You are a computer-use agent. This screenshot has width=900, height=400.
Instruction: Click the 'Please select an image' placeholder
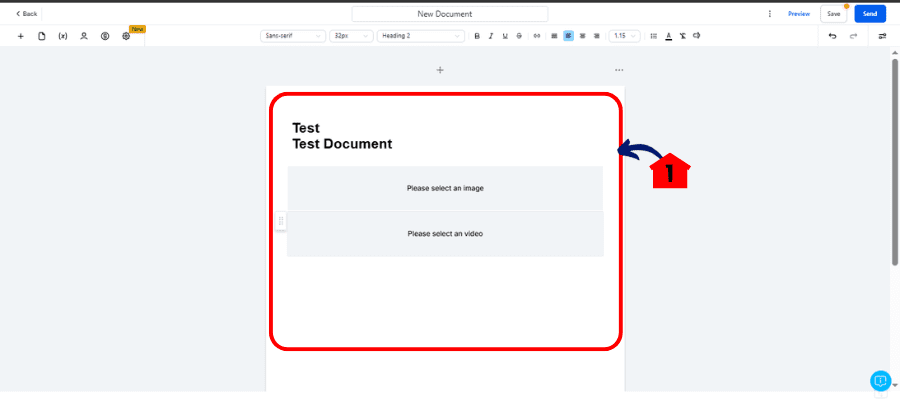445,188
